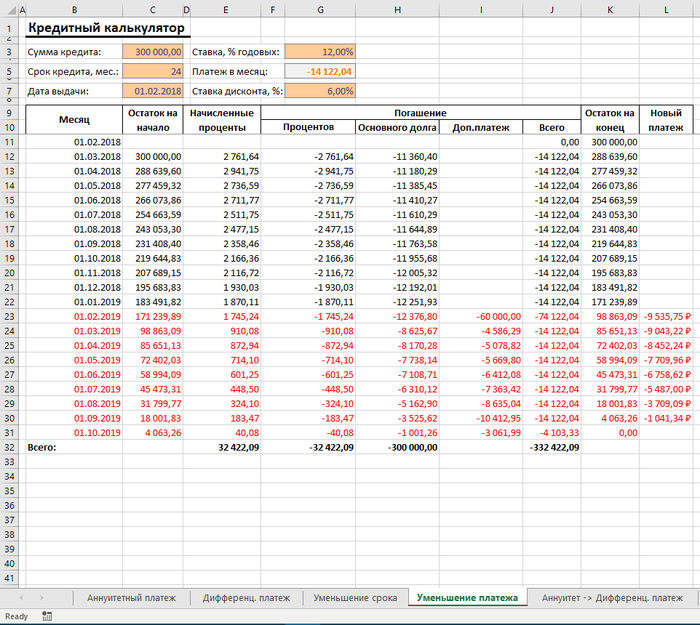The height and width of the screenshot is (625, 700).
Task: Select the issue date cell 01.02.2018
Action: [154, 91]
